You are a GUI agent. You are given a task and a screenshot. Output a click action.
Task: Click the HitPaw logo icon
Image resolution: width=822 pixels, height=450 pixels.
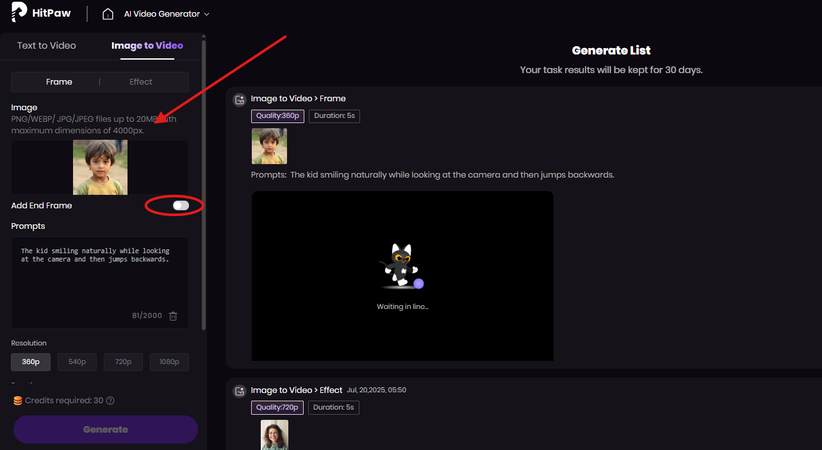click(x=18, y=12)
